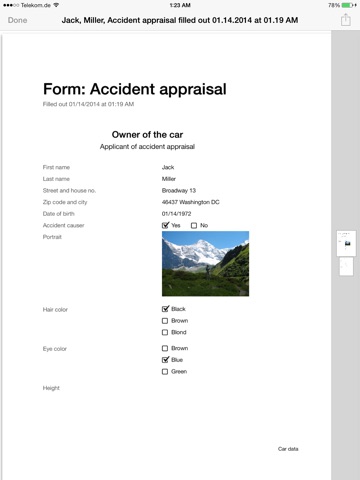Tap the Form: Accident appraisal heading

135,89
